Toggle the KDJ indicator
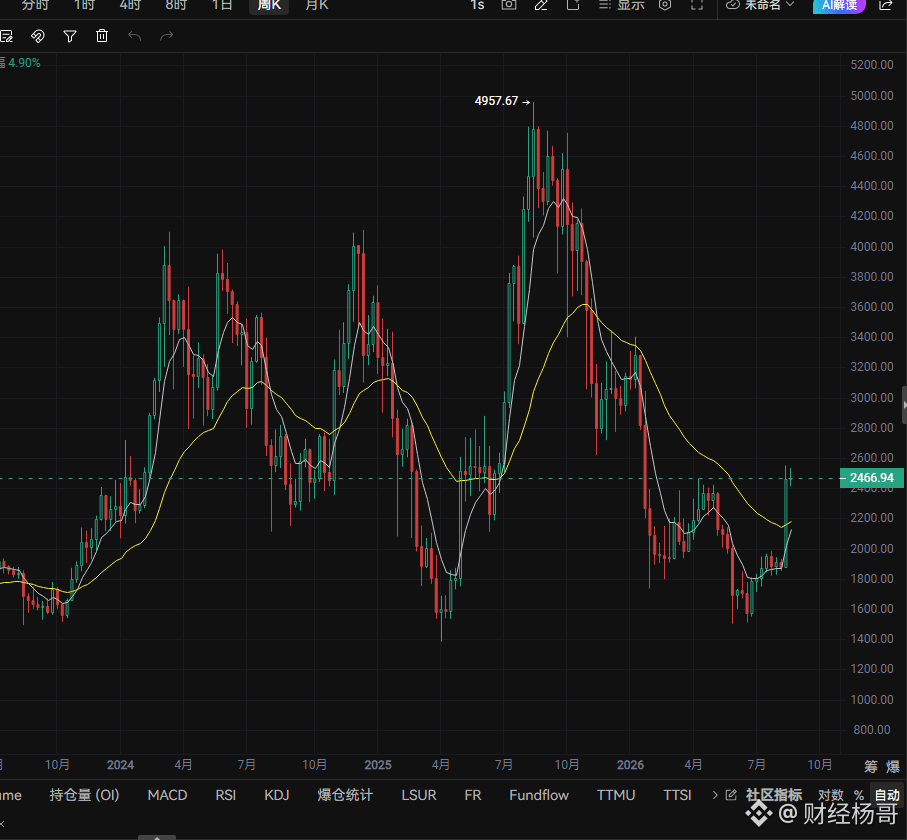The image size is (907, 840). 276,795
